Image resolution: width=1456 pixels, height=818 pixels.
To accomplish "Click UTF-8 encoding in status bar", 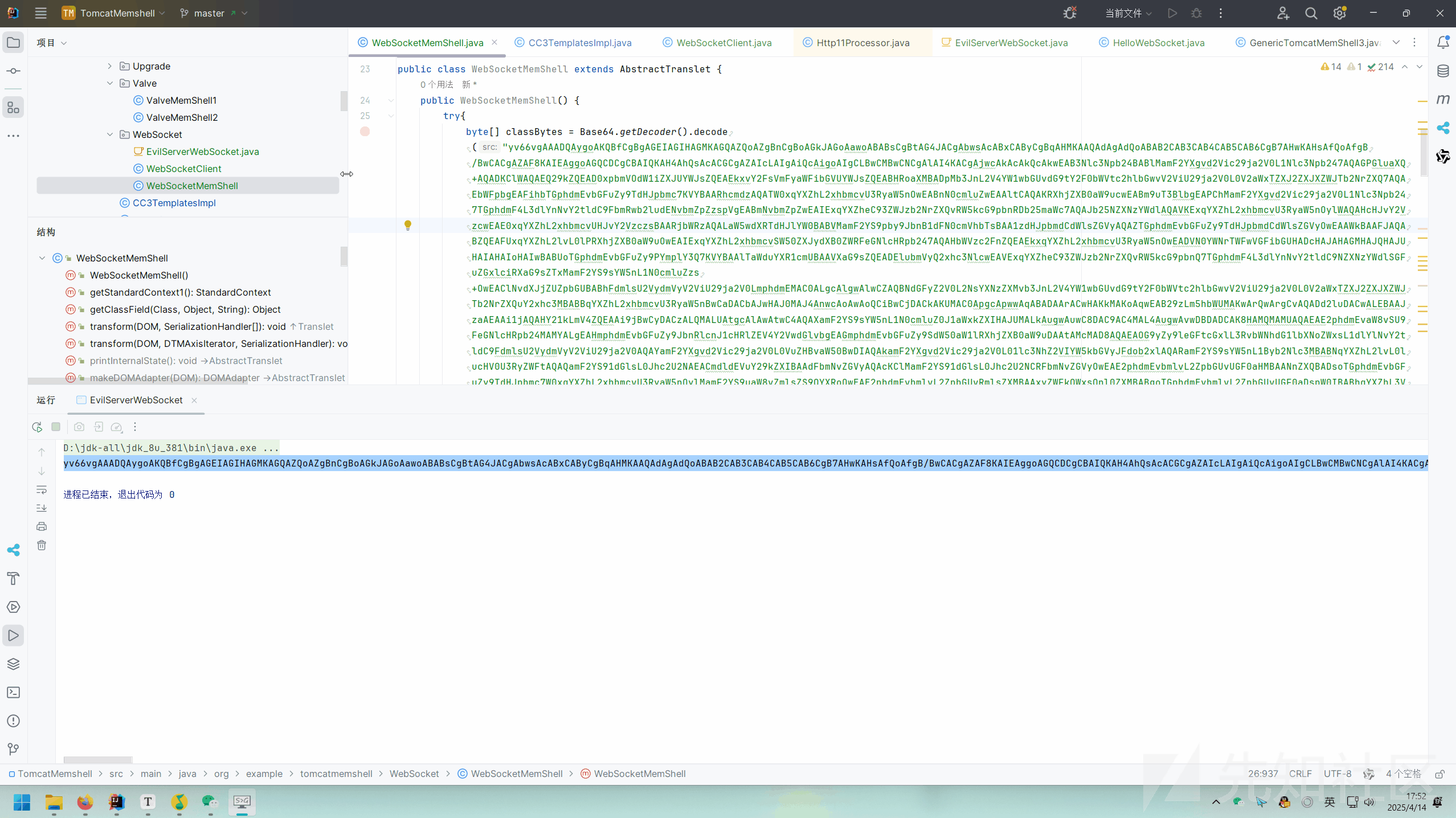I will click(x=1337, y=774).
